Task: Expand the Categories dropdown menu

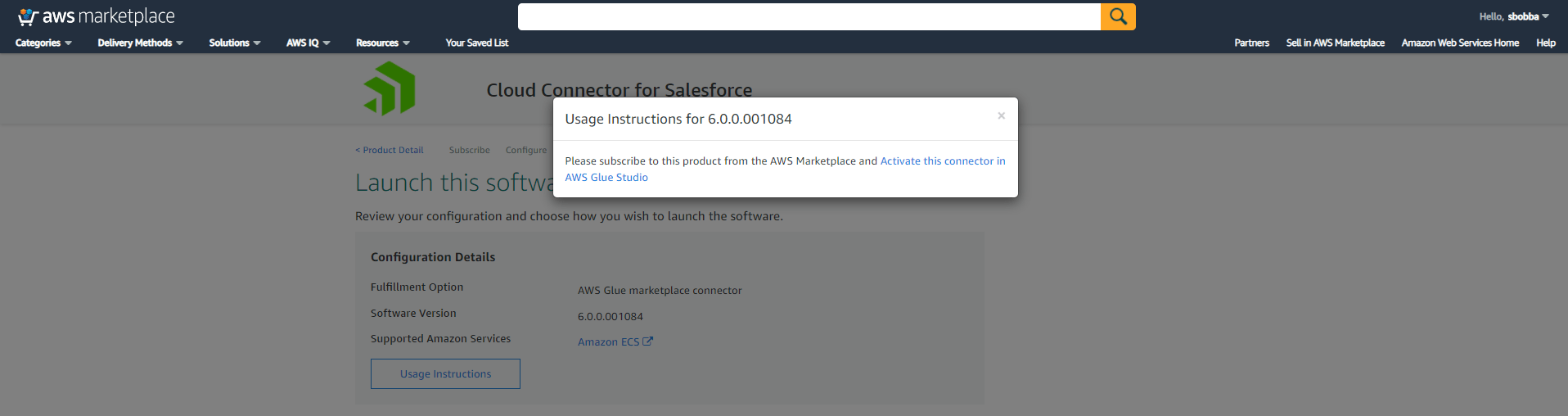Action: pos(43,43)
